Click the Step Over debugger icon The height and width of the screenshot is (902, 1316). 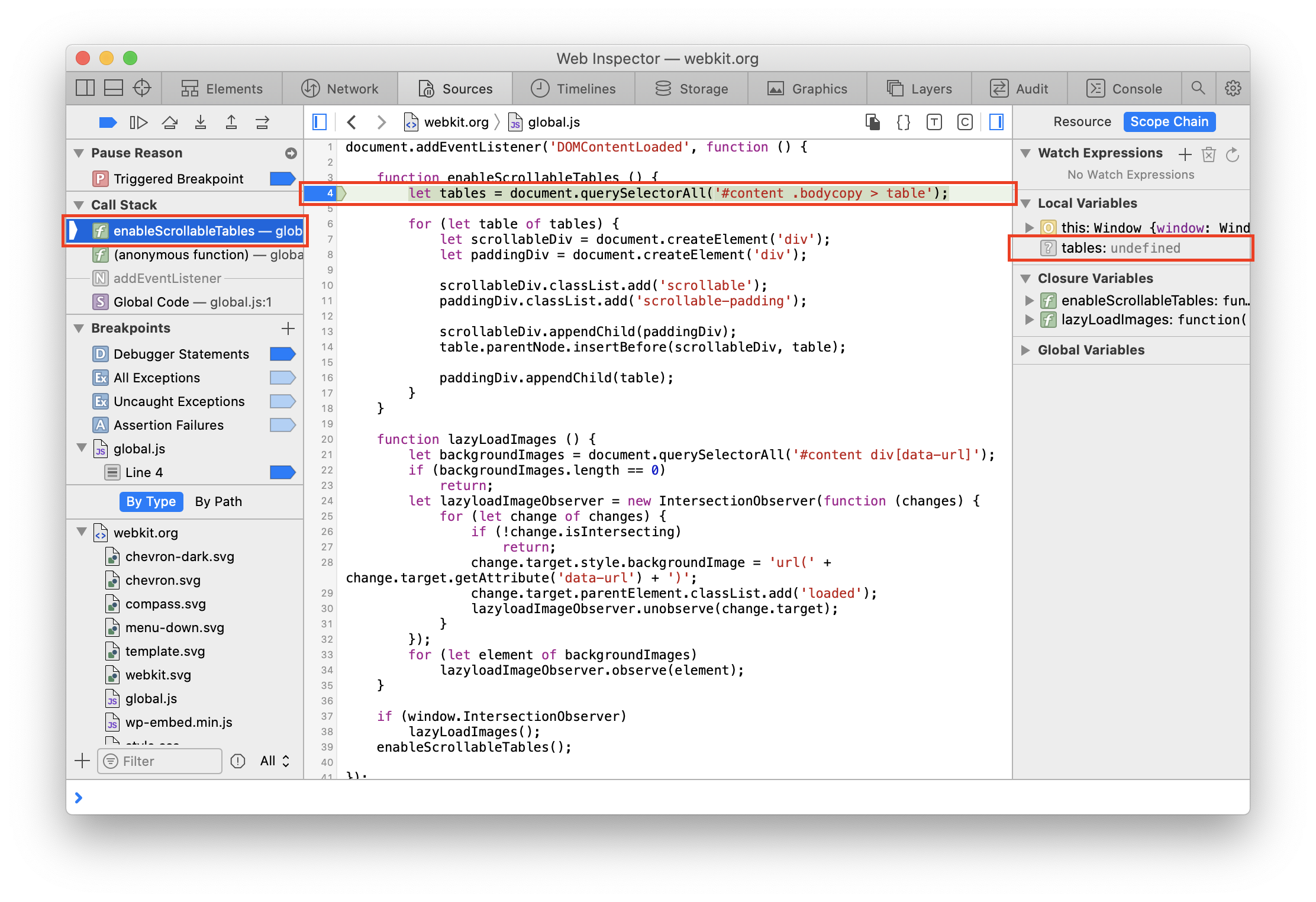(x=170, y=123)
